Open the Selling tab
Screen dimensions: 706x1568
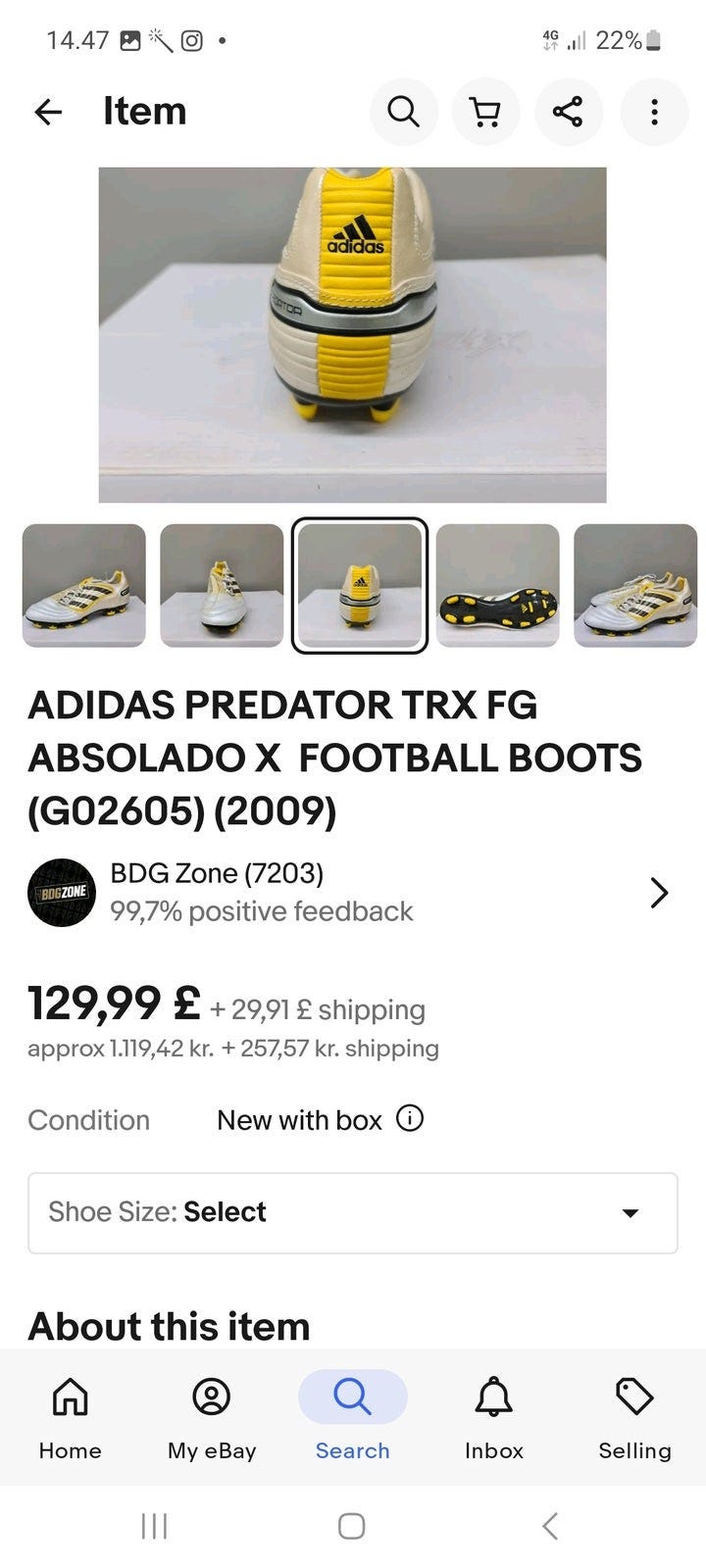pyautogui.click(x=635, y=1417)
